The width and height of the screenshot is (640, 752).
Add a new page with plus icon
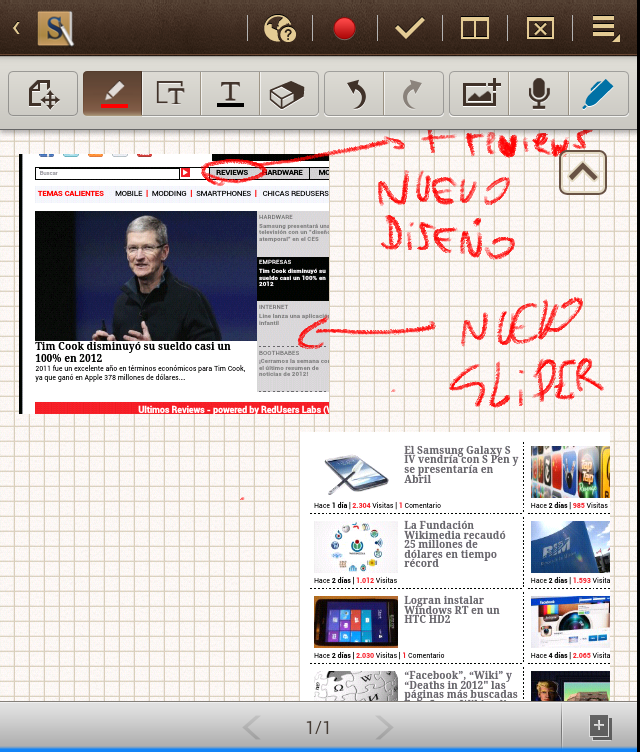(x=600, y=727)
